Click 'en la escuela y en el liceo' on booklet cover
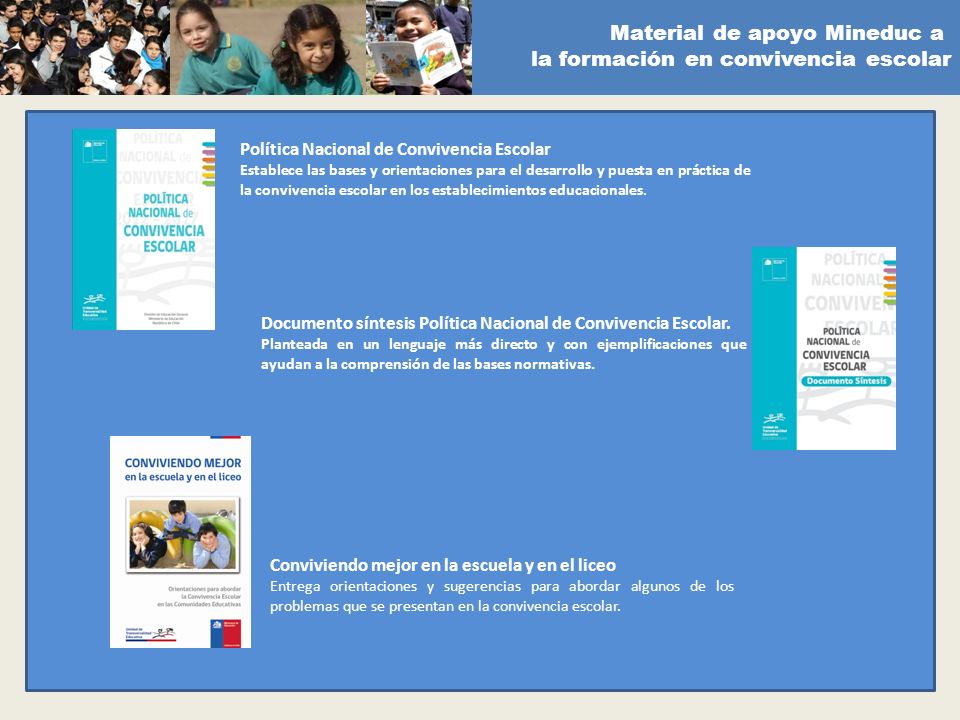960x720 pixels. [x=183, y=477]
